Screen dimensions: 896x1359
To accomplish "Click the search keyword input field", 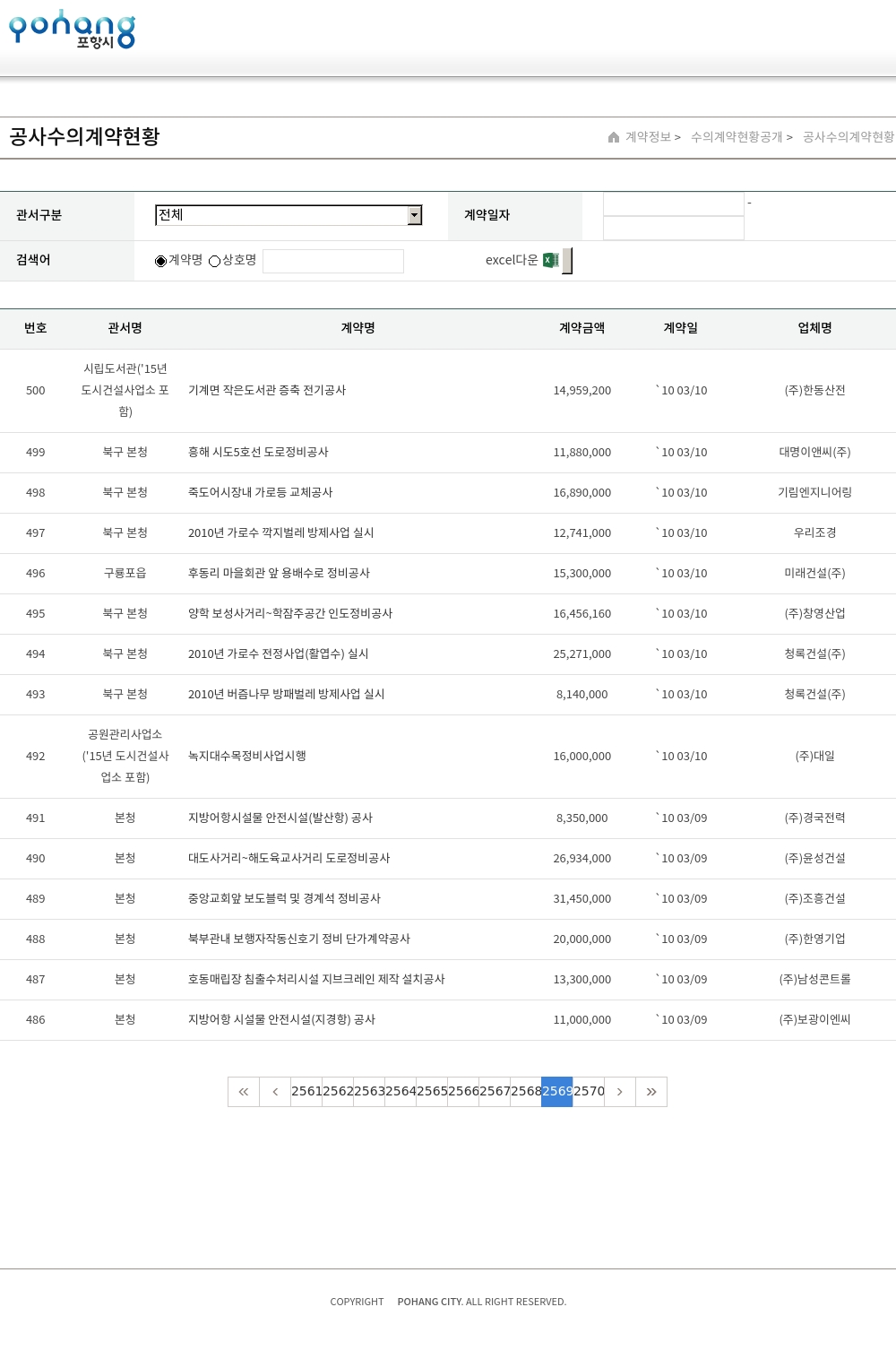I will (333, 261).
